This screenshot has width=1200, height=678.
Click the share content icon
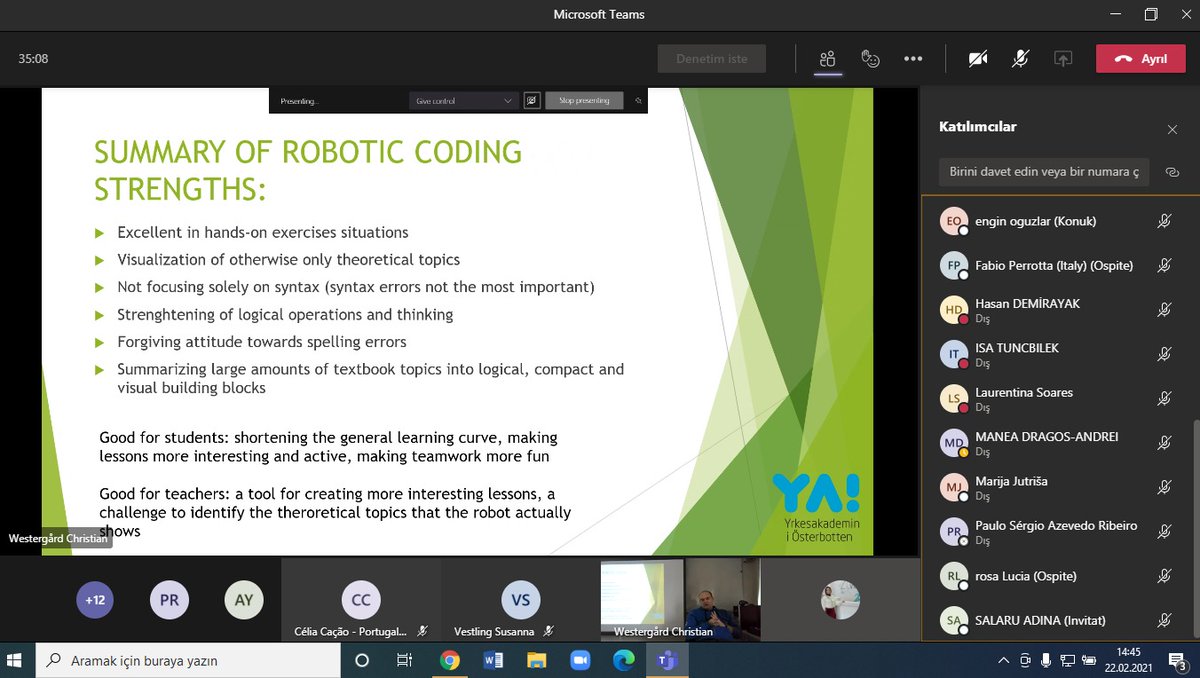1063,59
